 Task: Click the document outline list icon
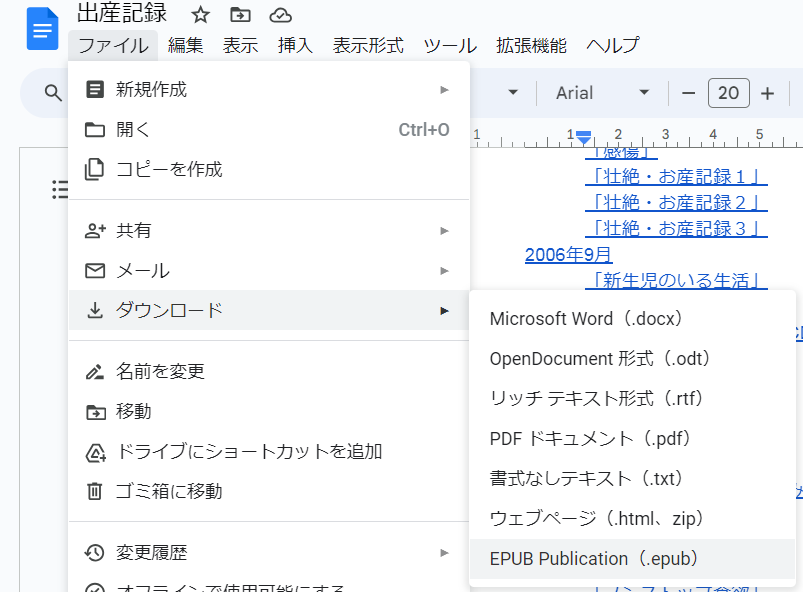[60, 189]
